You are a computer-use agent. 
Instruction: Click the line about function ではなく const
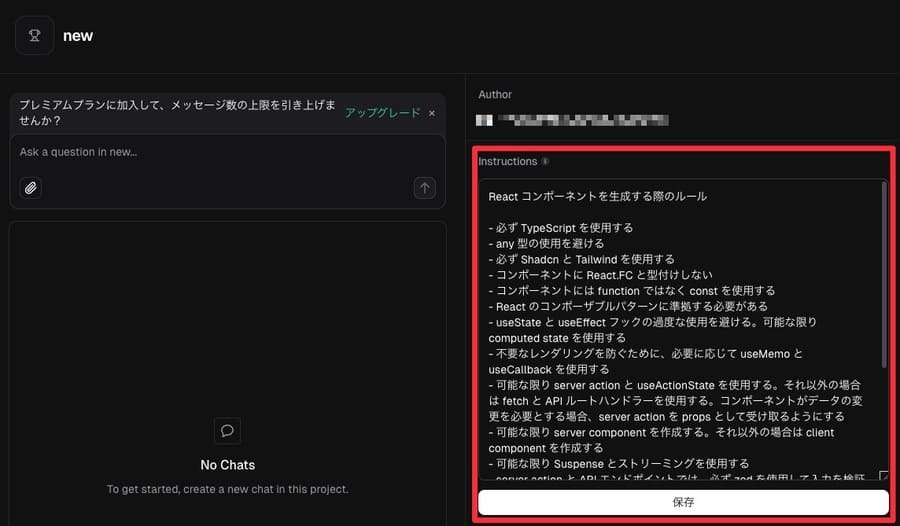(x=631, y=291)
